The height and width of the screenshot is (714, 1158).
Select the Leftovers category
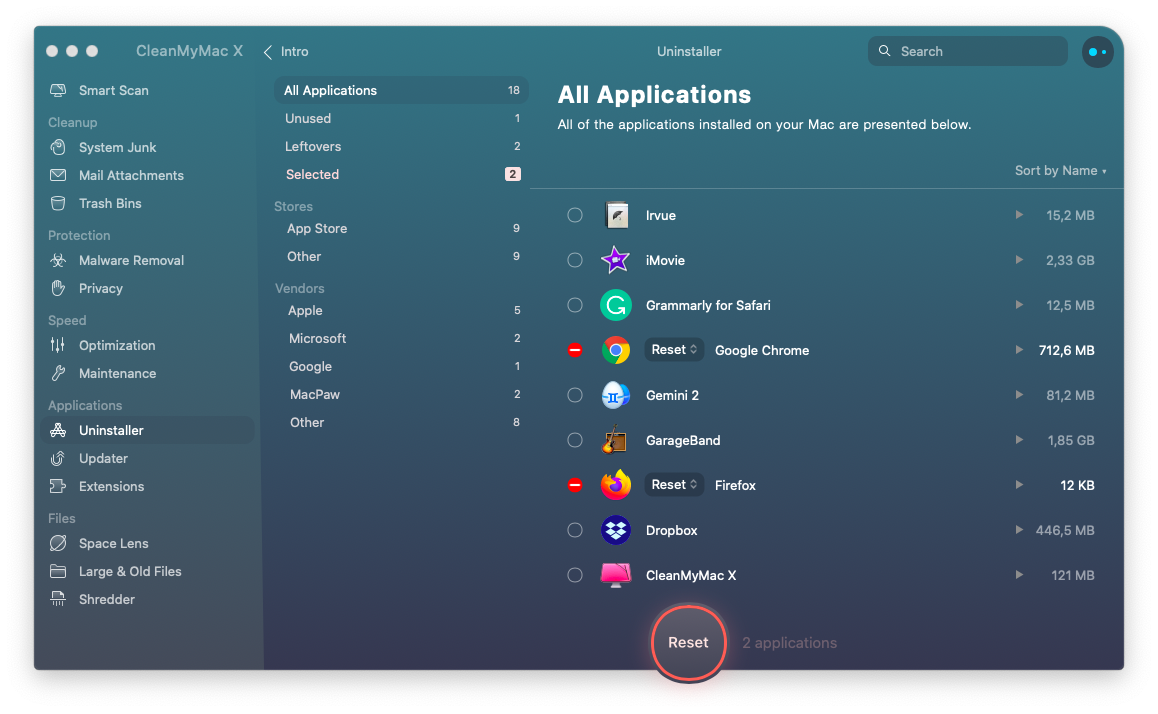(x=401, y=146)
